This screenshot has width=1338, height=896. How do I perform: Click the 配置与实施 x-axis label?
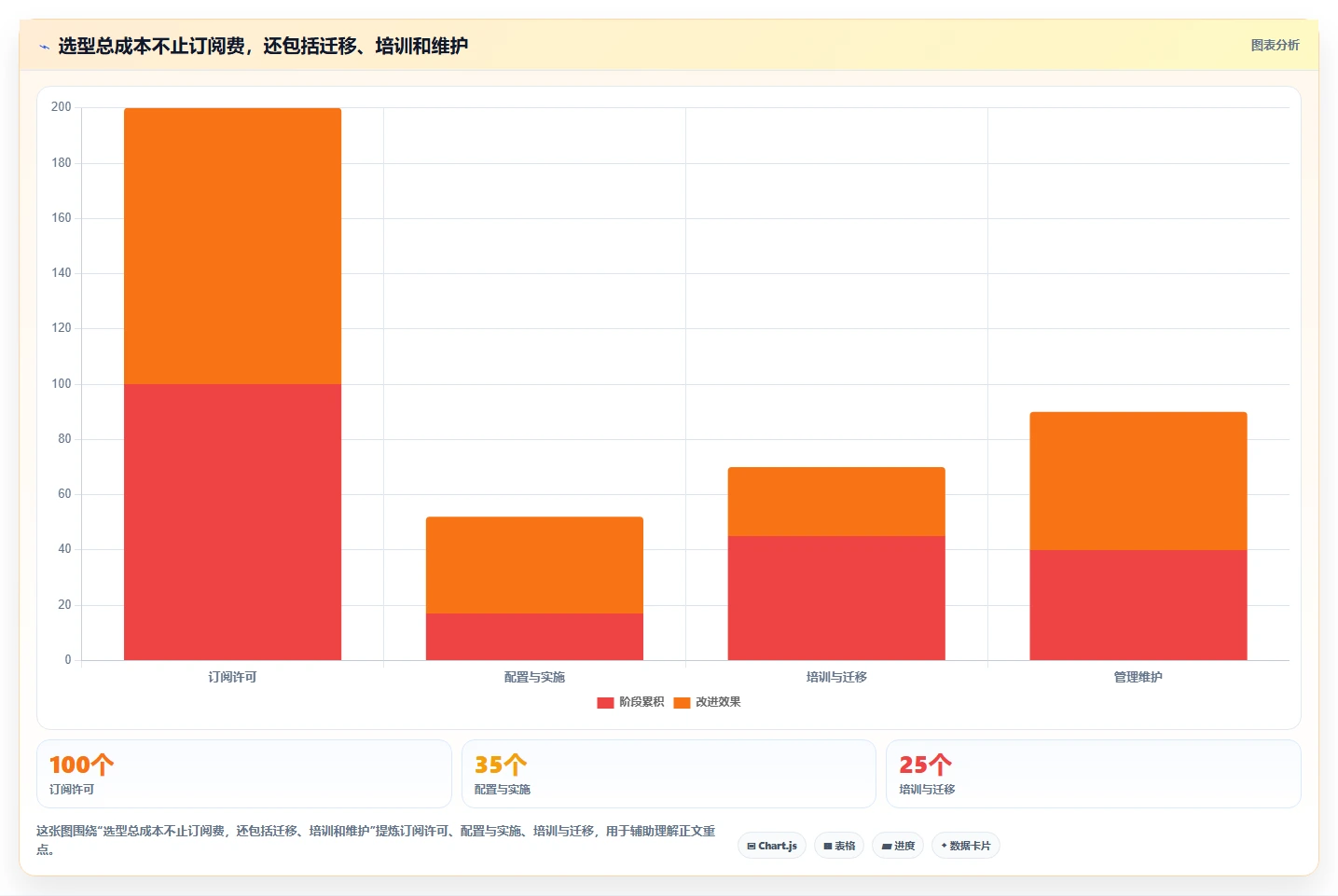pyautogui.click(x=534, y=677)
